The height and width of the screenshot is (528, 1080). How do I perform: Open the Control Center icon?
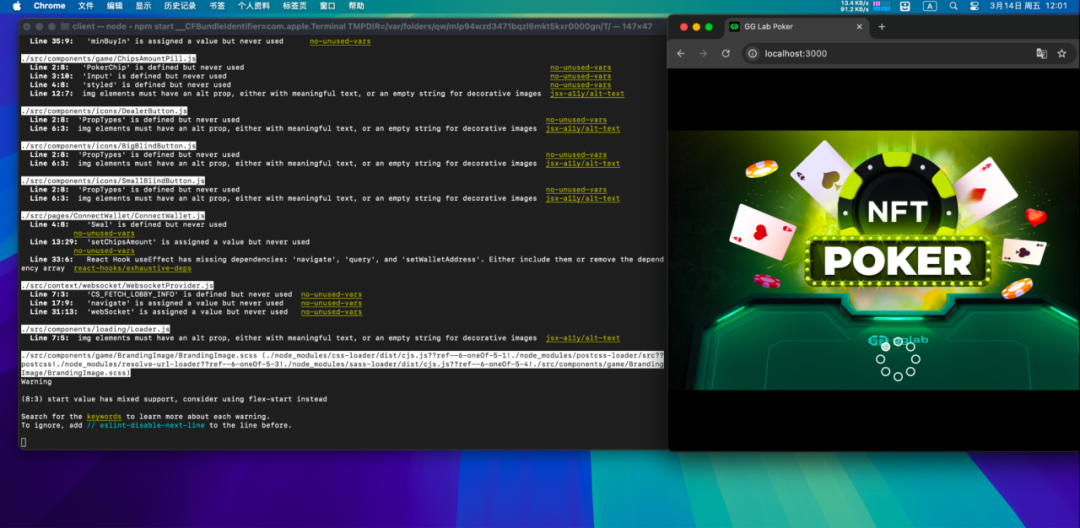(x=974, y=6)
